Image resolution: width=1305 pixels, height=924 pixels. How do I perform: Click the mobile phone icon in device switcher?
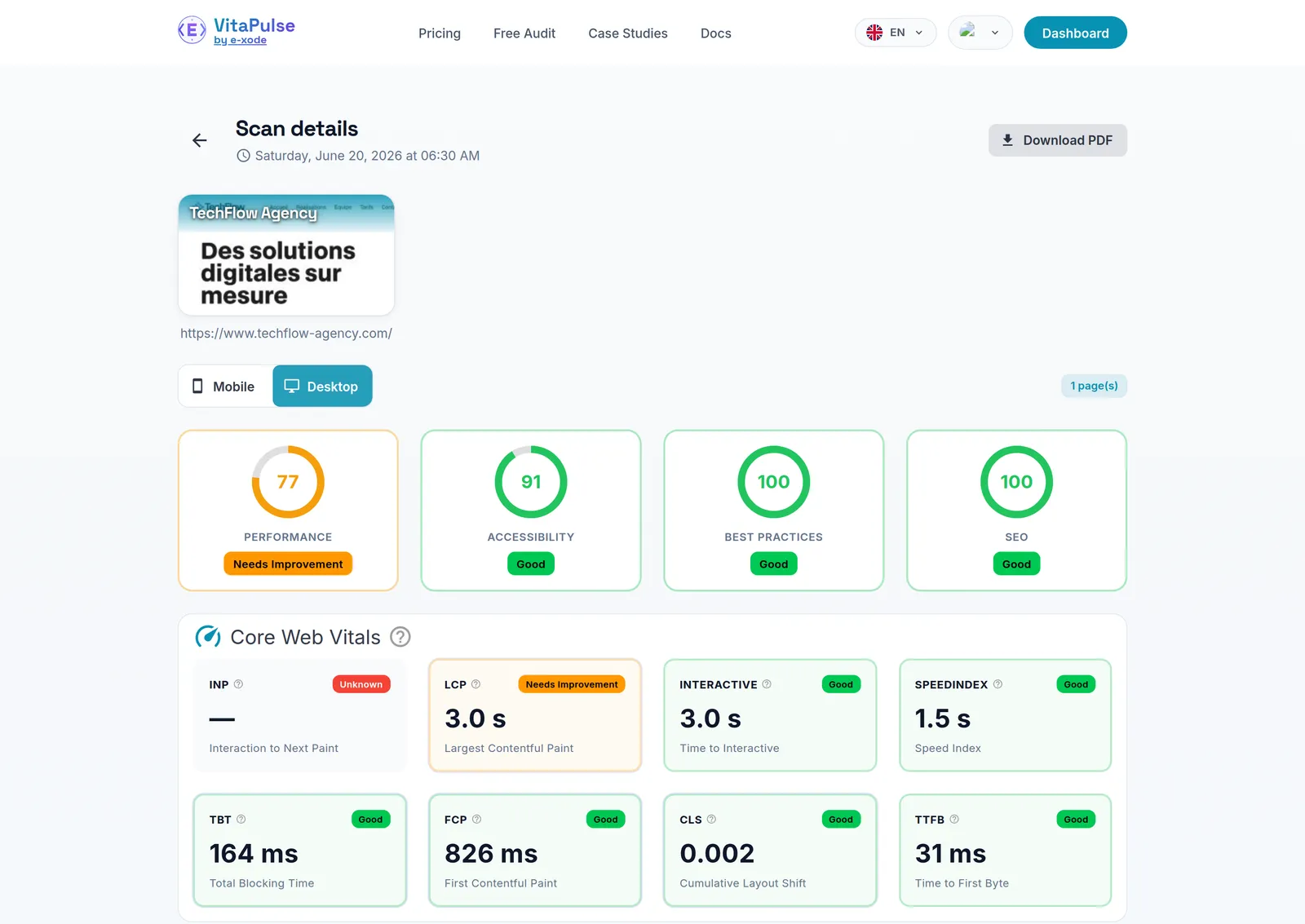197,386
